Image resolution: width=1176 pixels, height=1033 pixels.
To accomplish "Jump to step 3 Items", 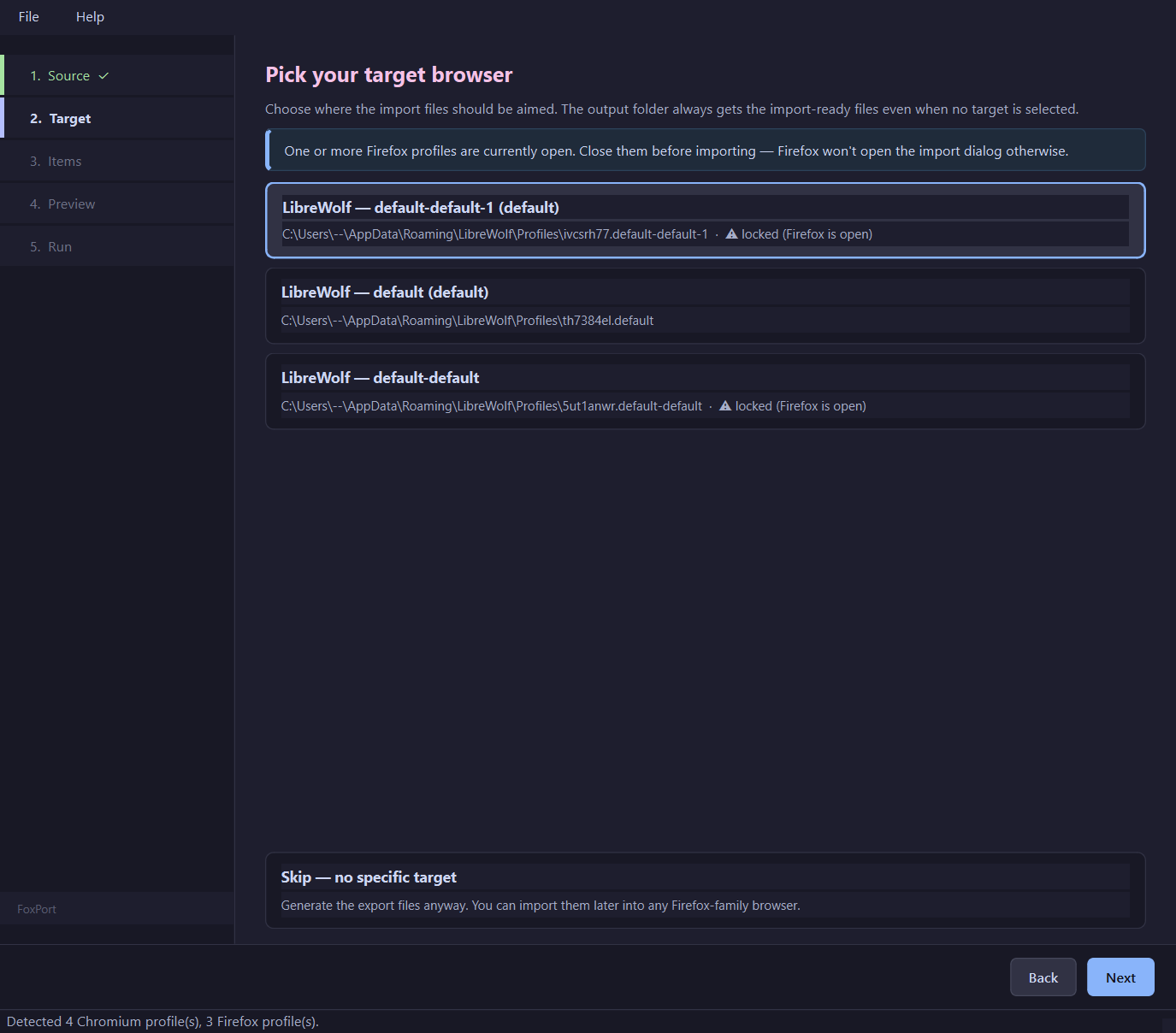I will (117, 161).
